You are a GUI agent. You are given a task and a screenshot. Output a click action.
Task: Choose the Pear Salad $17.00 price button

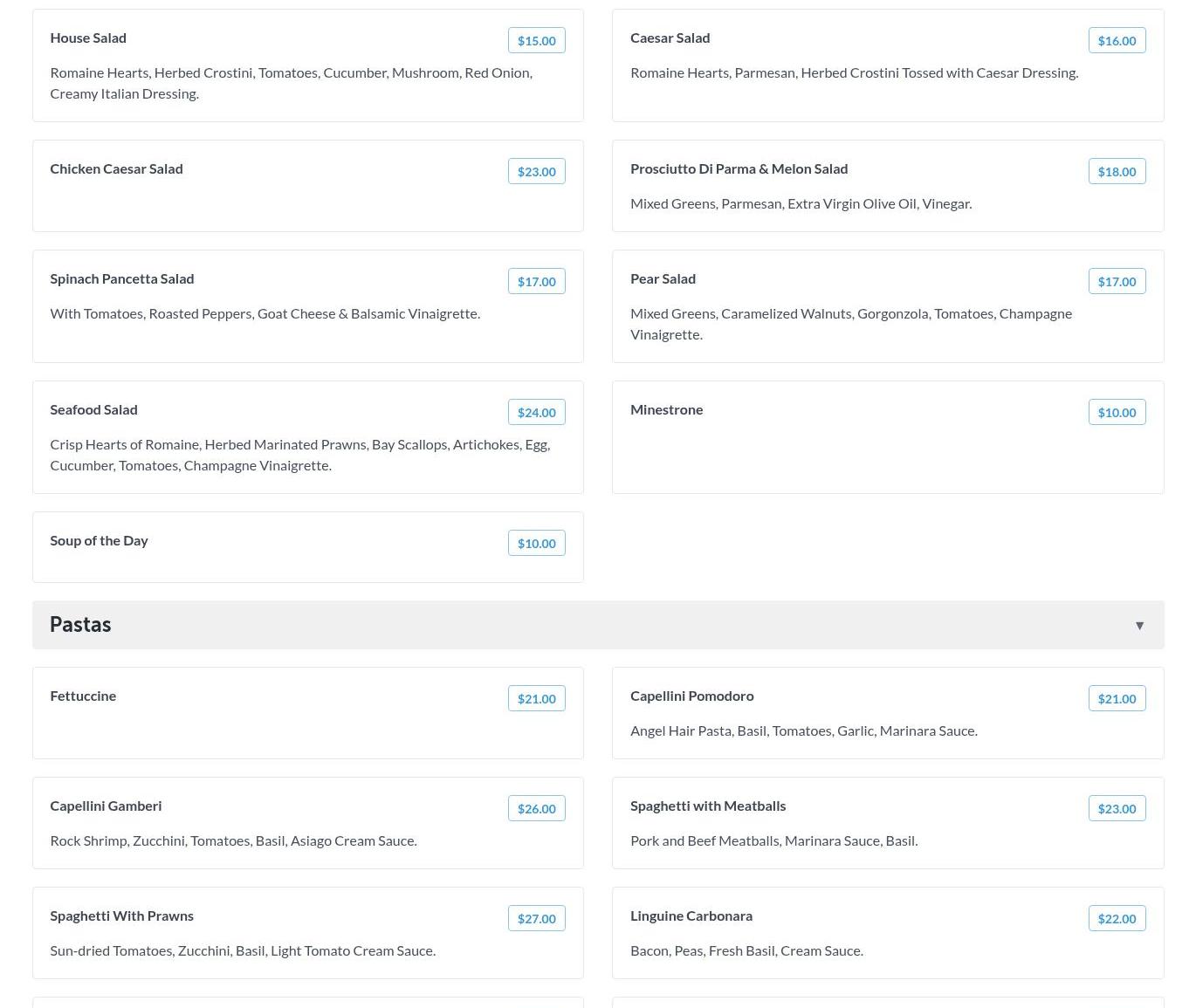(1117, 282)
